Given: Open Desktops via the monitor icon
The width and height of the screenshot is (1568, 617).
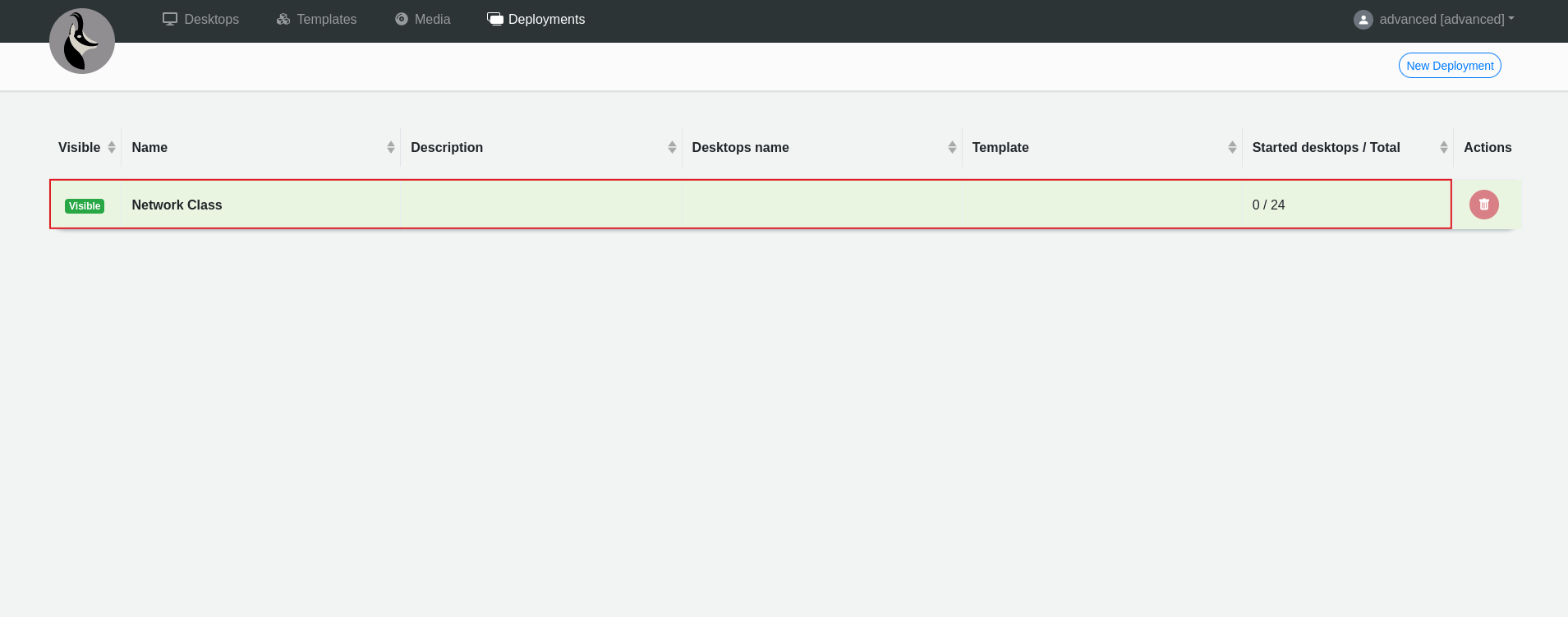Looking at the screenshot, I should 170,19.
